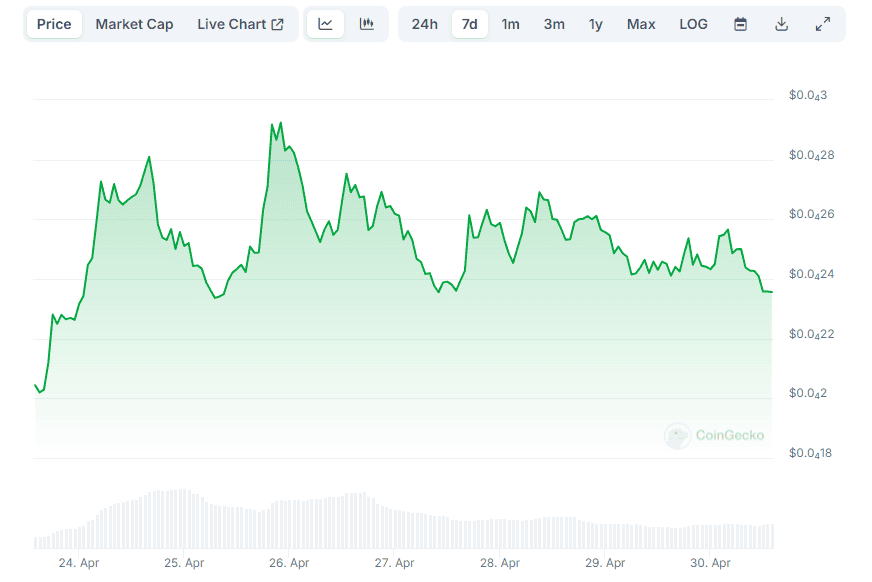Click the 27. Apr date axis label
Viewport: 872px width, 582px height.
tap(394, 563)
